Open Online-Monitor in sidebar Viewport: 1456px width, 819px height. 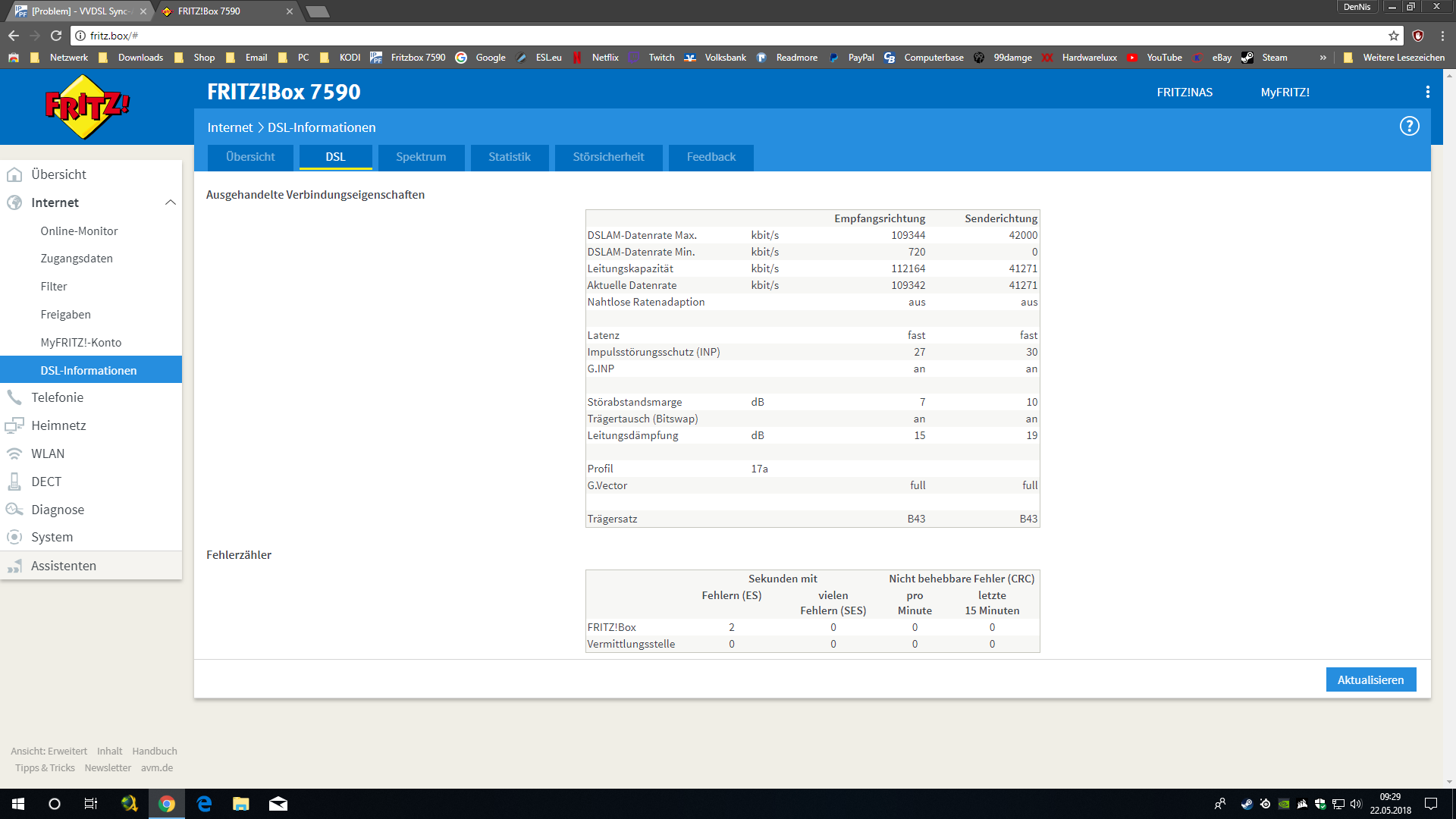tap(79, 231)
